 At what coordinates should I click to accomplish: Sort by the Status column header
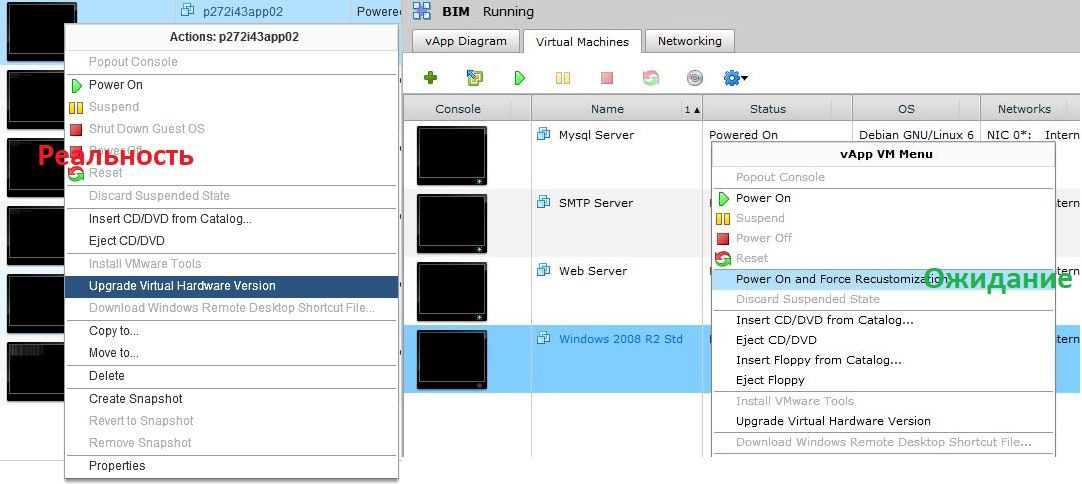tap(768, 108)
